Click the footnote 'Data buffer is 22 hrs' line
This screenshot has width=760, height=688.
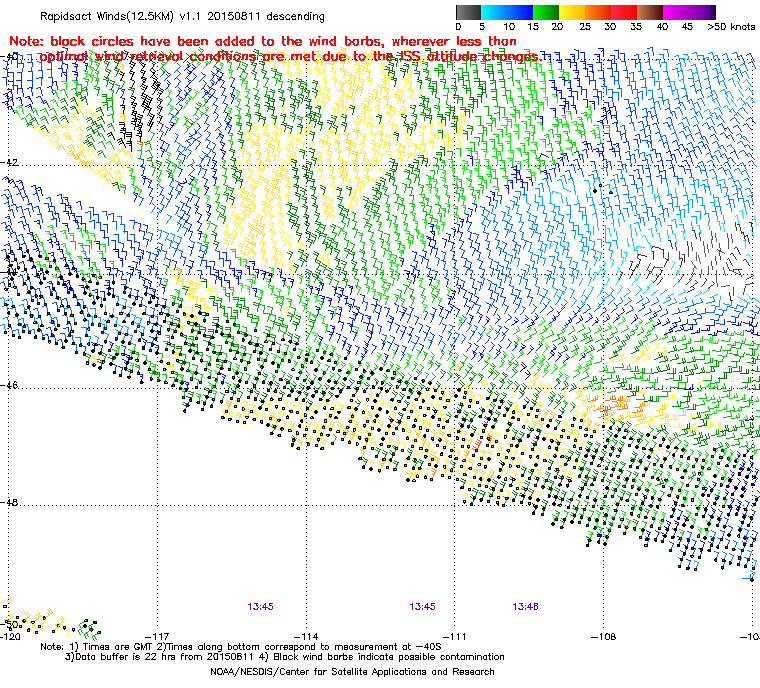[x=285, y=657]
